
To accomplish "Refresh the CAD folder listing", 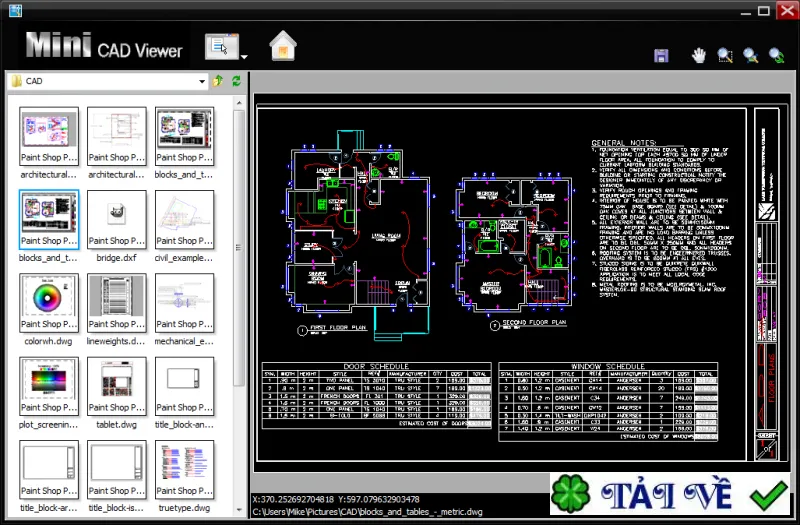I will click(x=236, y=81).
